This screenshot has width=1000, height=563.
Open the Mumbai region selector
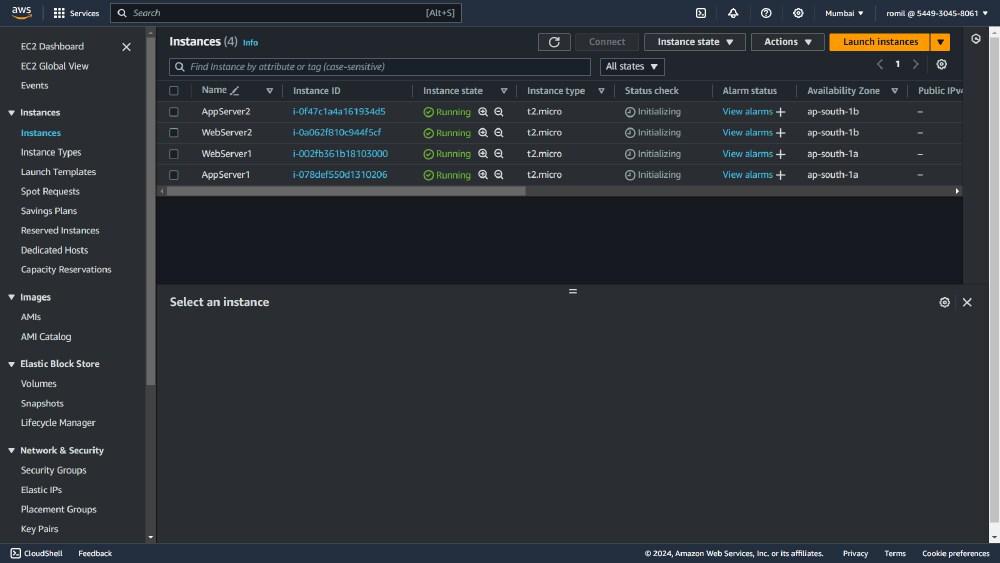[x=844, y=13]
